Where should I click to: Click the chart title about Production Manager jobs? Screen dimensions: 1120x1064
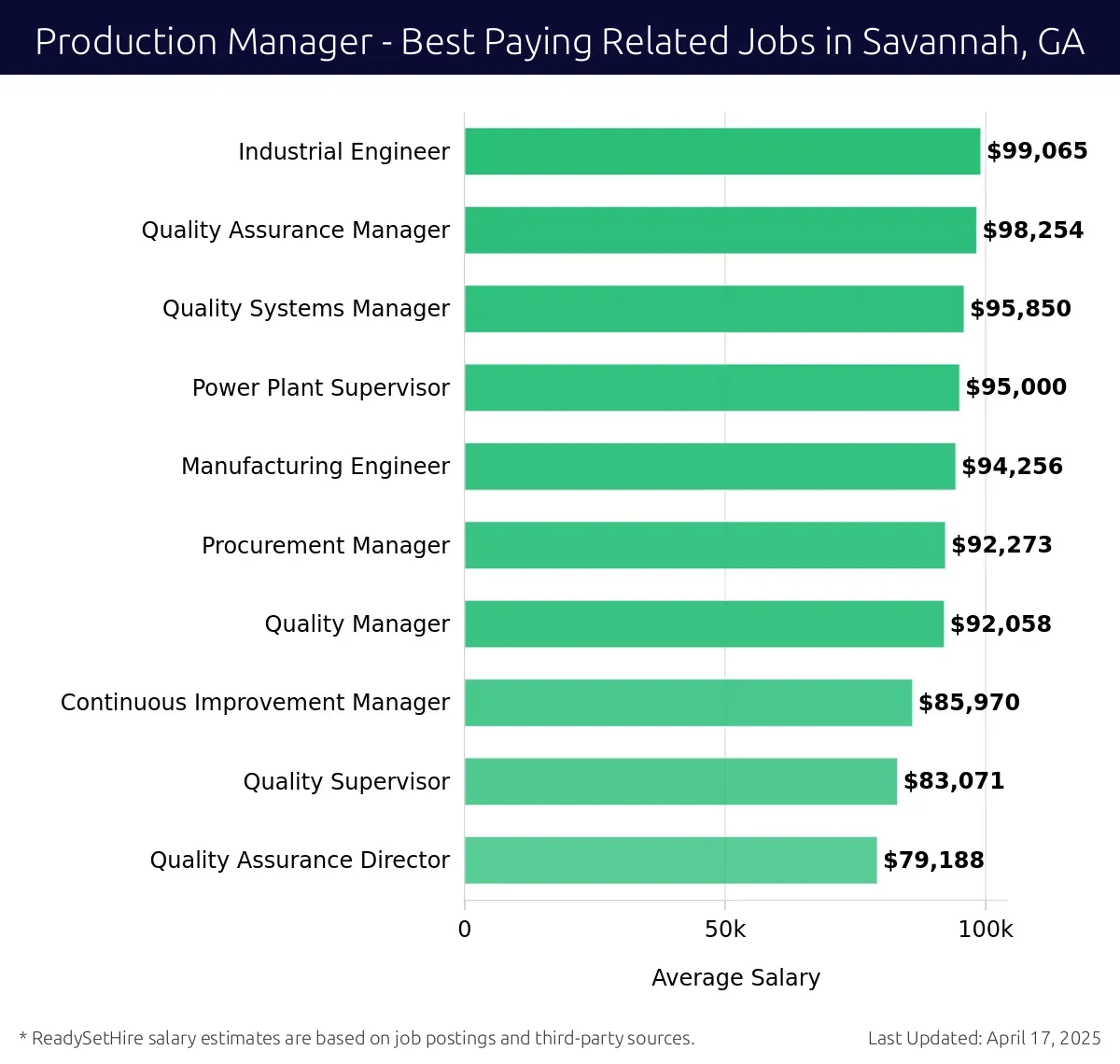coord(560,42)
